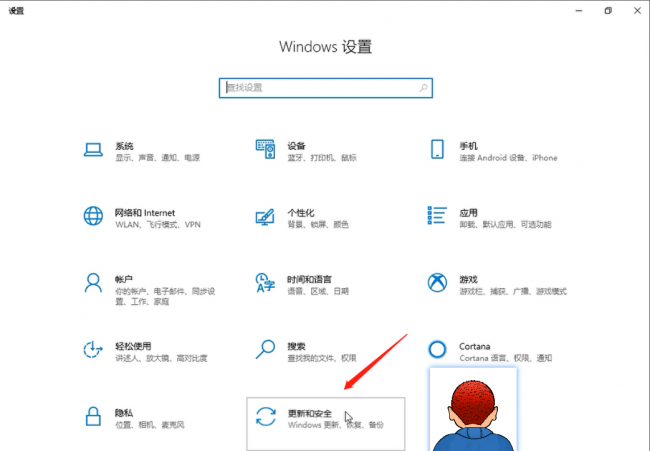650x451 pixels.
Task: Open the 帐户 person icon
Action: pos(93,283)
